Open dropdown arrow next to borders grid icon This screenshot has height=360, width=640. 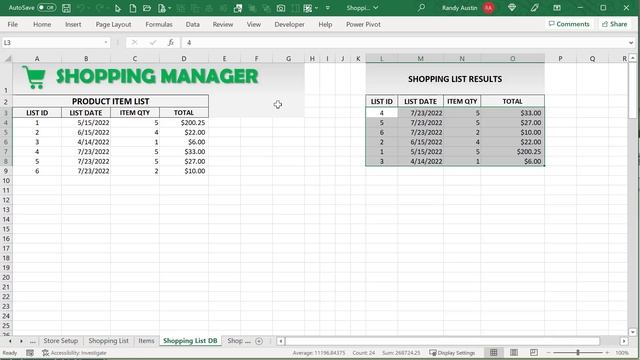click(x=316, y=8)
